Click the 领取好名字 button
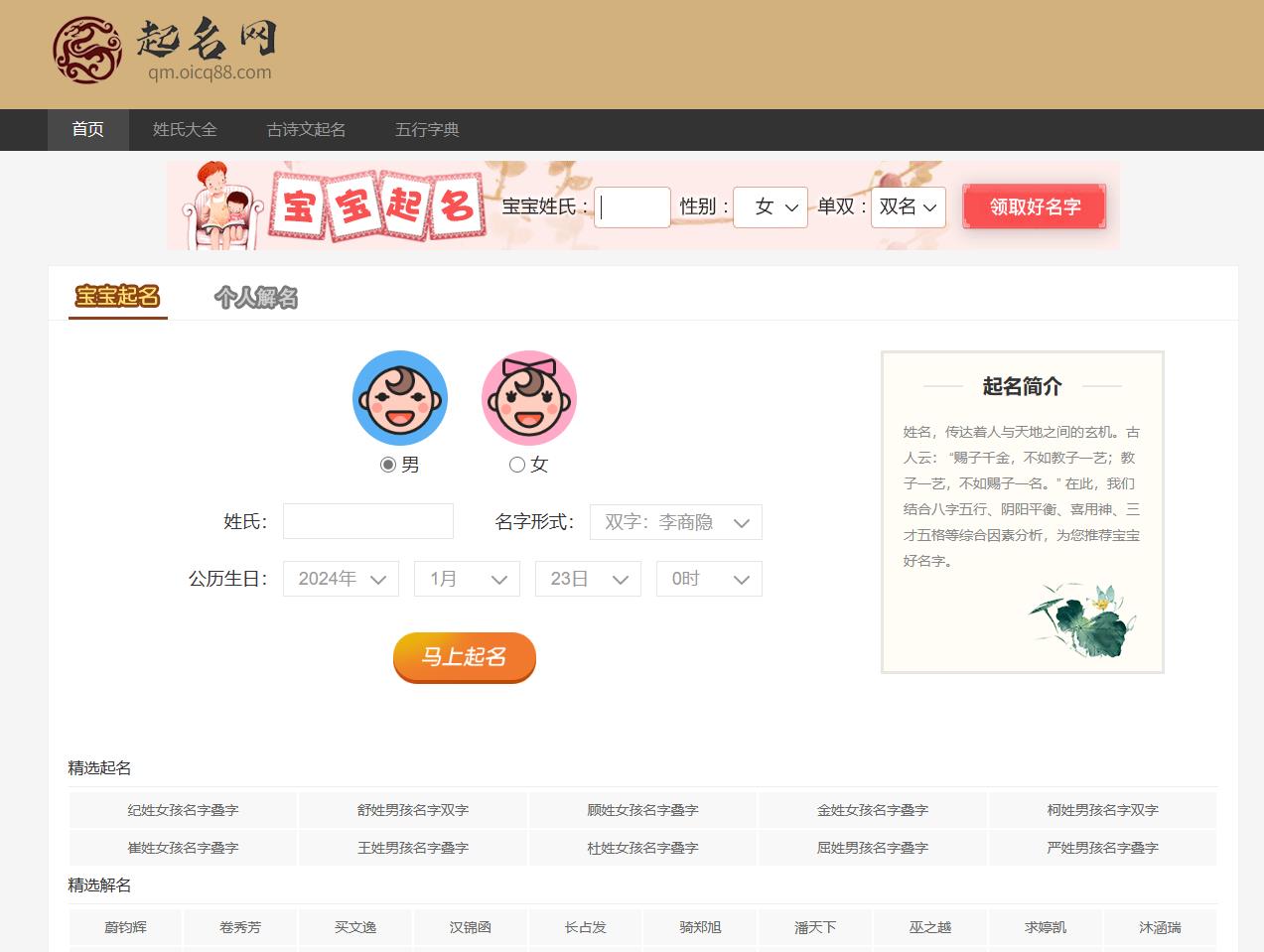The height and width of the screenshot is (952, 1264). tap(1033, 206)
